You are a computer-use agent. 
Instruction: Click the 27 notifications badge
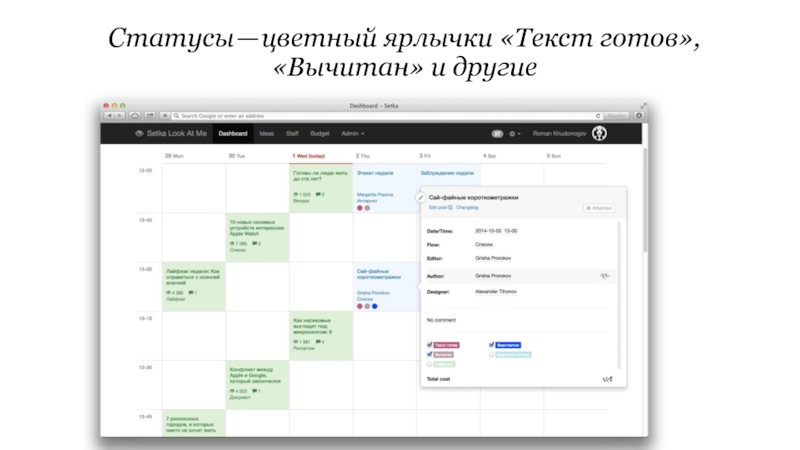pyautogui.click(x=497, y=134)
